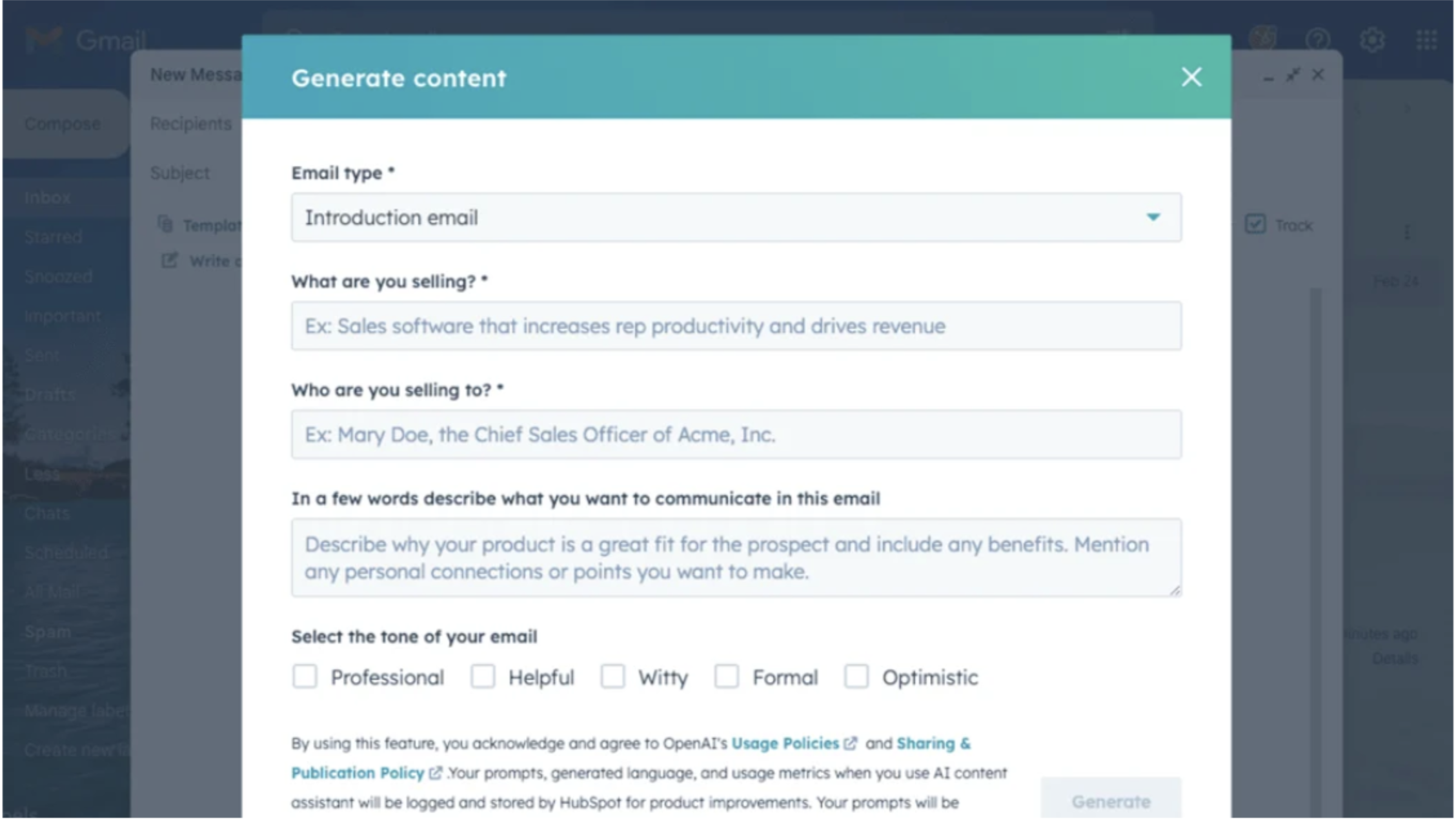Tick the Optimistic tone checkbox
This screenshot has height=822, width=1456.
[x=856, y=677]
